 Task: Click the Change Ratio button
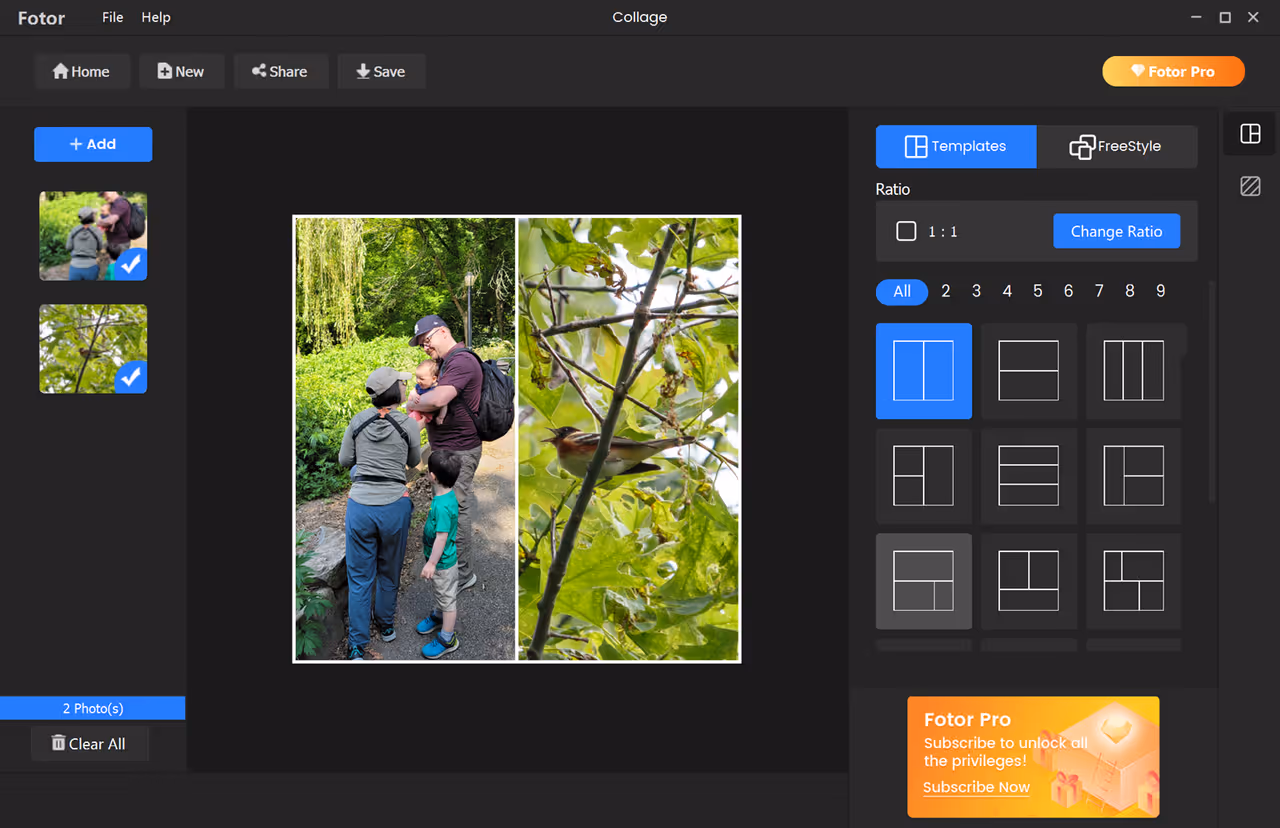click(x=1116, y=231)
